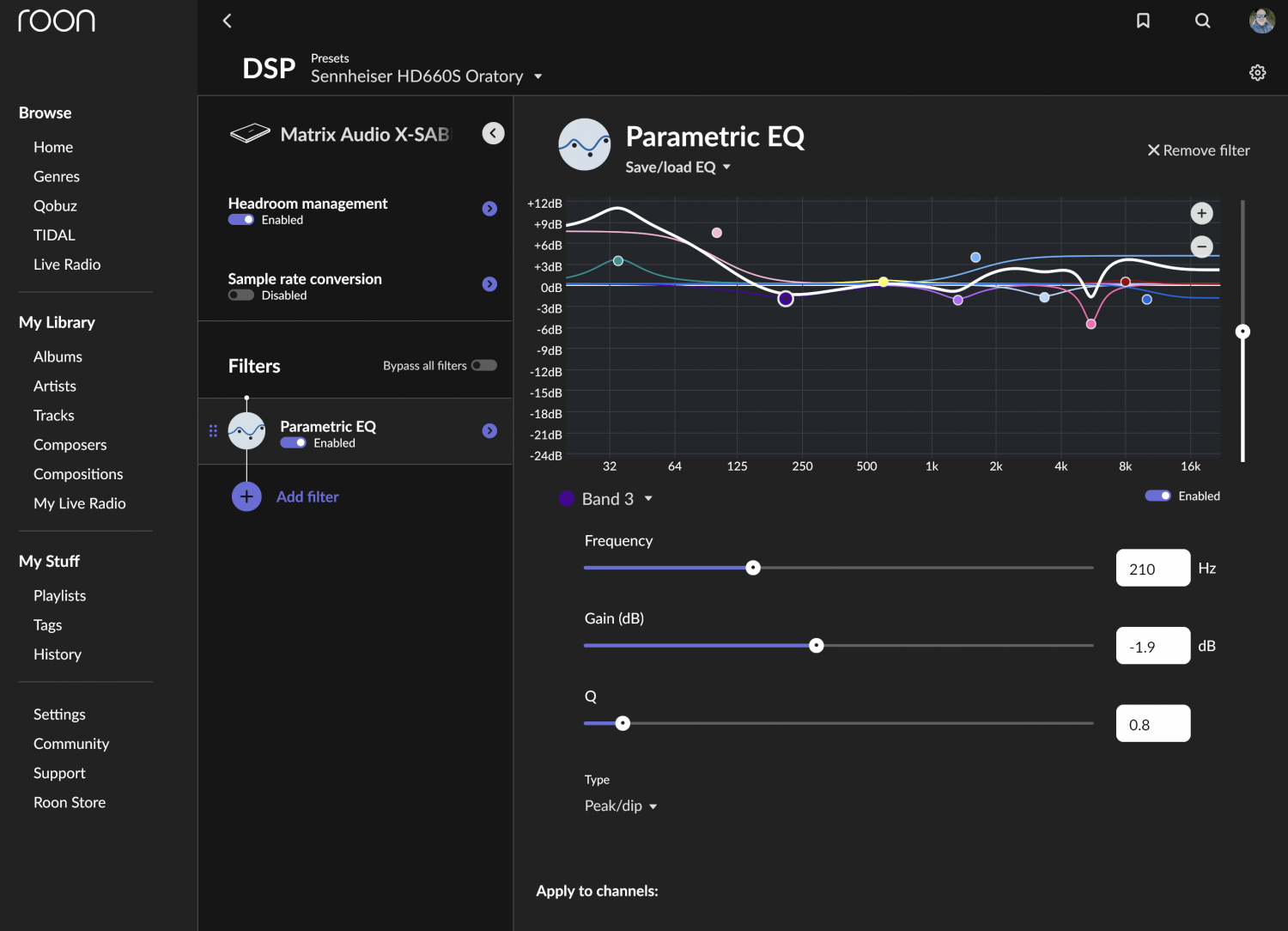Click the Matrix Audio device icon
1288x931 pixels.
pyautogui.click(x=250, y=134)
